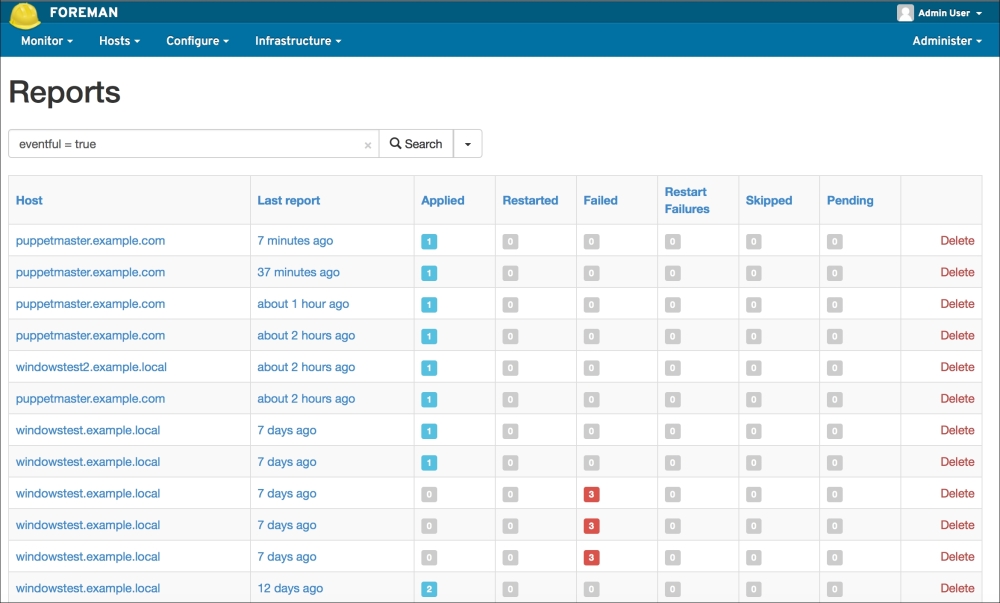
Task: Sort the table by Last report column
Action: tap(289, 200)
